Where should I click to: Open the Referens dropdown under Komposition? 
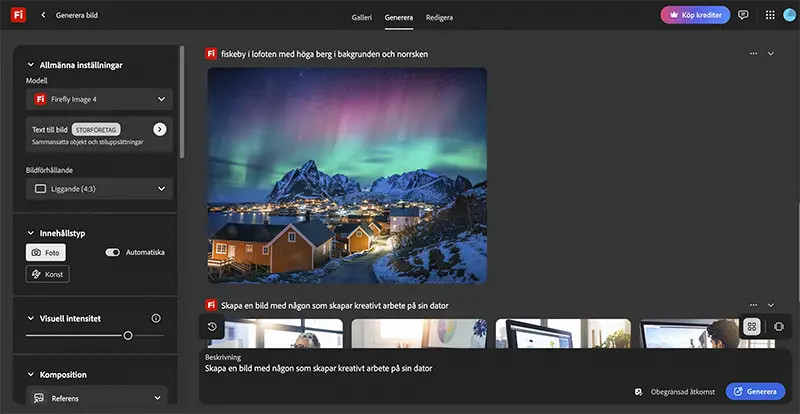[97, 398]
